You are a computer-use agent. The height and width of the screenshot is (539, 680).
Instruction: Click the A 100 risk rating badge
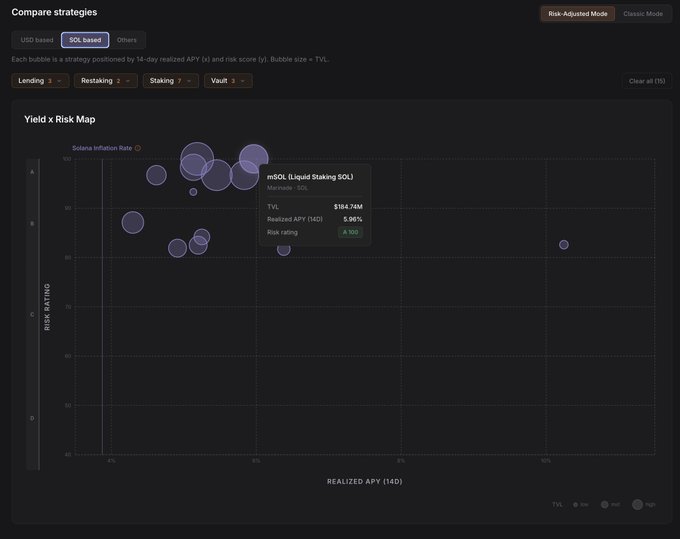click(x=350, y=232)
